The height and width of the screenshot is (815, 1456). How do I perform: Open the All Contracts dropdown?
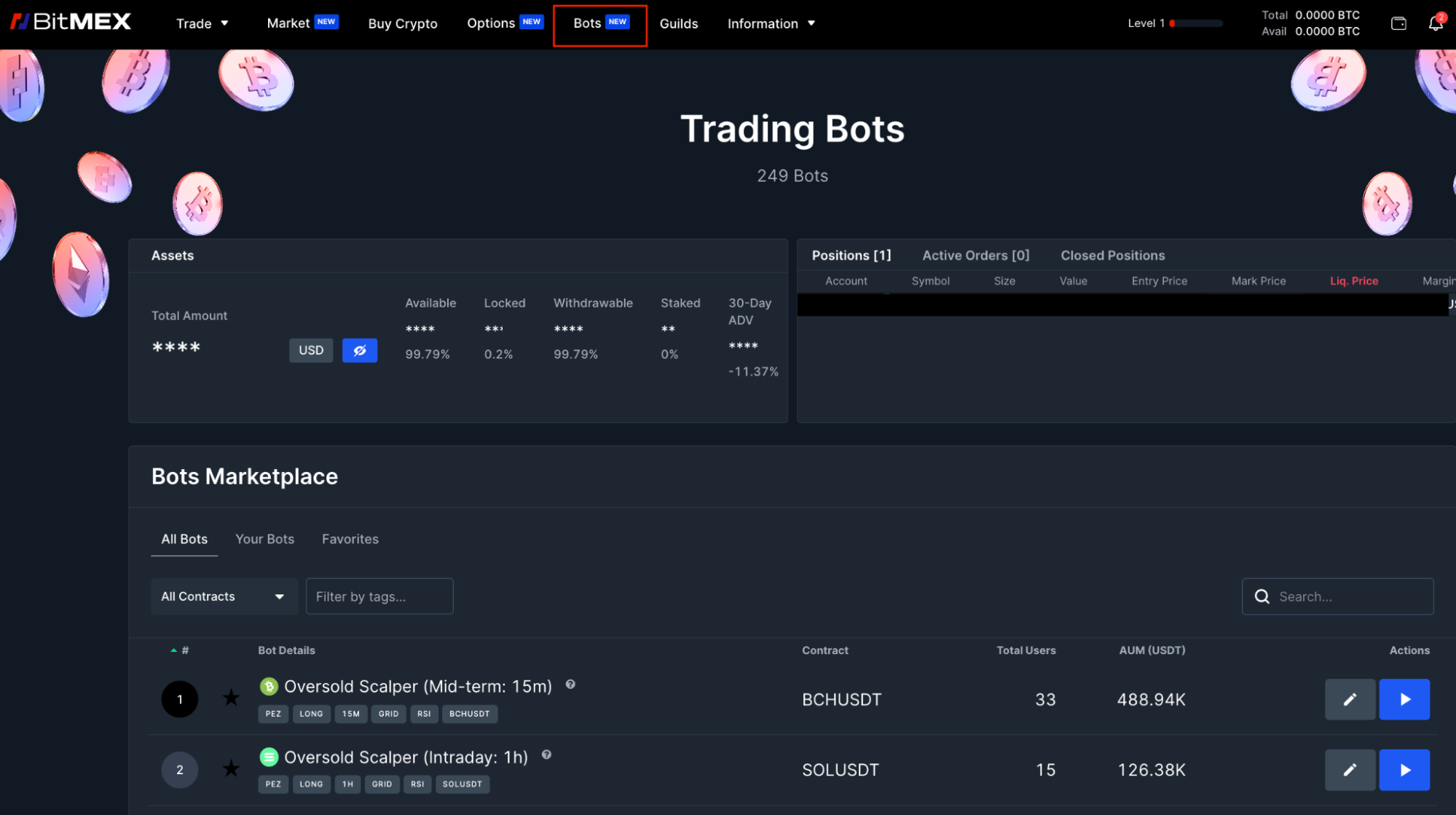pyautogui.click(x=224, y=596)
